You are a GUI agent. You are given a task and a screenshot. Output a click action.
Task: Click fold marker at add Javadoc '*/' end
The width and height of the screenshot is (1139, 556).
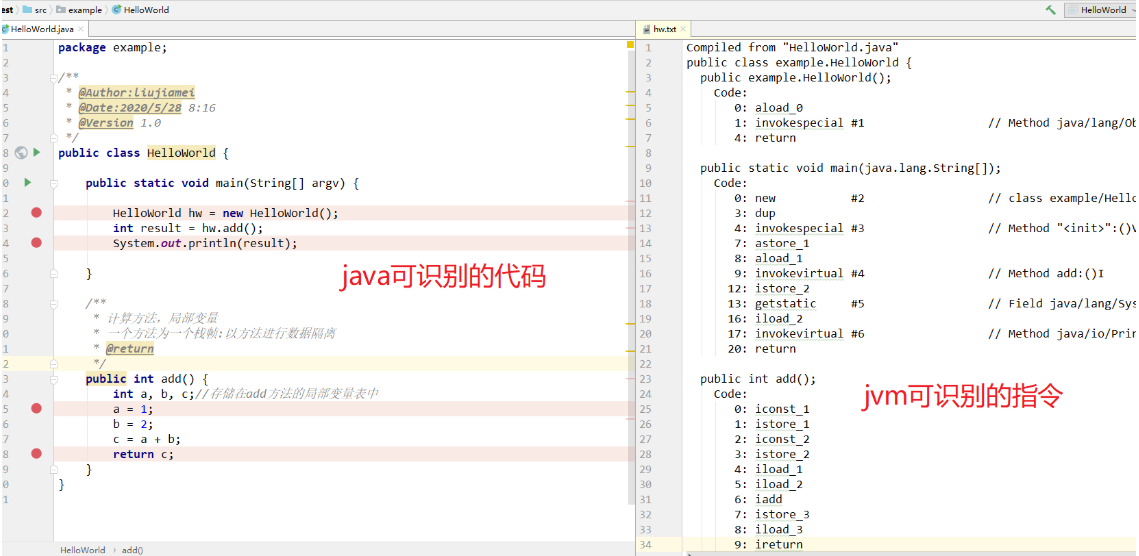coord(54,363)
